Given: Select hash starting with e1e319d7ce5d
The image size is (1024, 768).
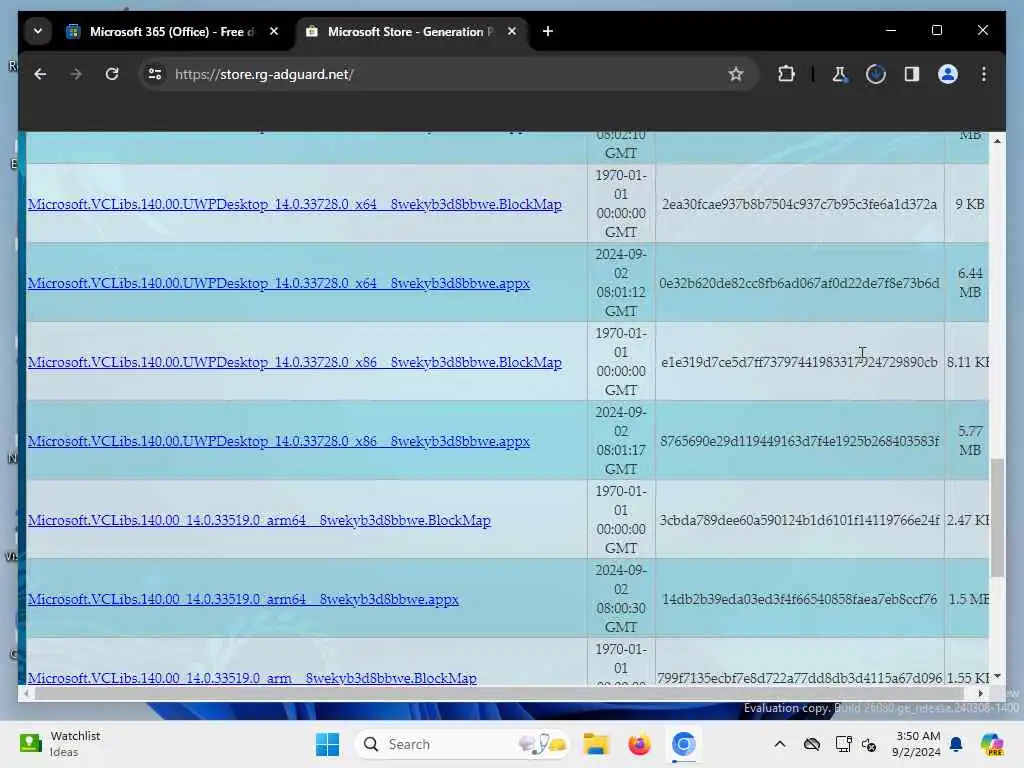Looking at the screenshot, I should point(799,362).
